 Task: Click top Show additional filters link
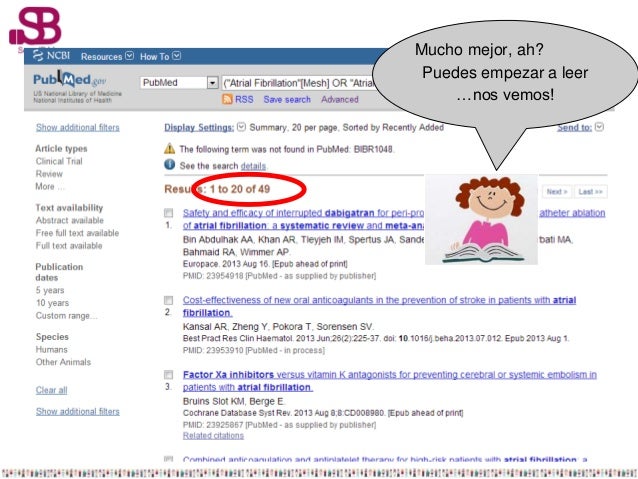(x=78, y=127)
